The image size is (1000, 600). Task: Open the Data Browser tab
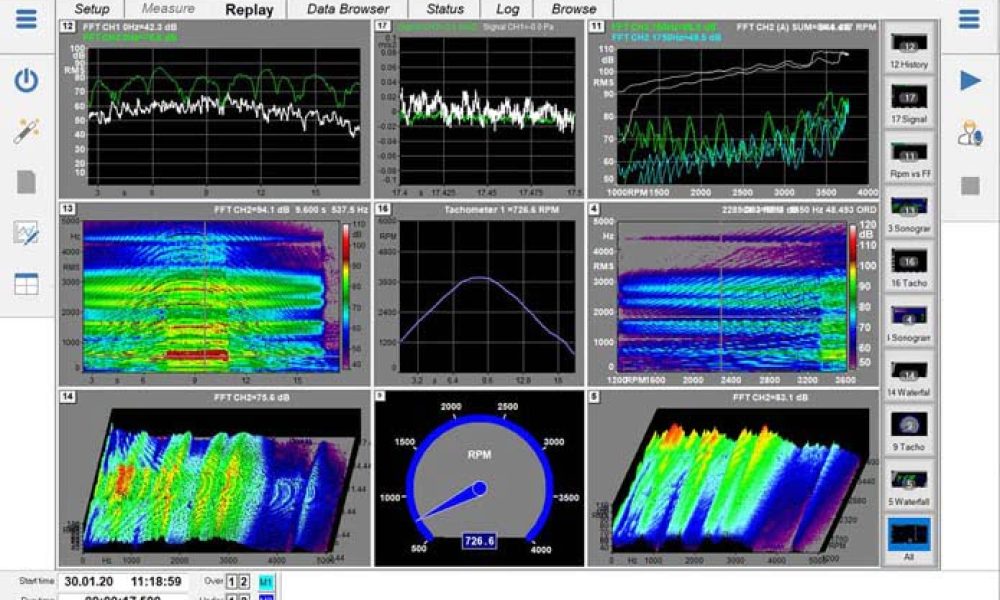pos(350,9)
